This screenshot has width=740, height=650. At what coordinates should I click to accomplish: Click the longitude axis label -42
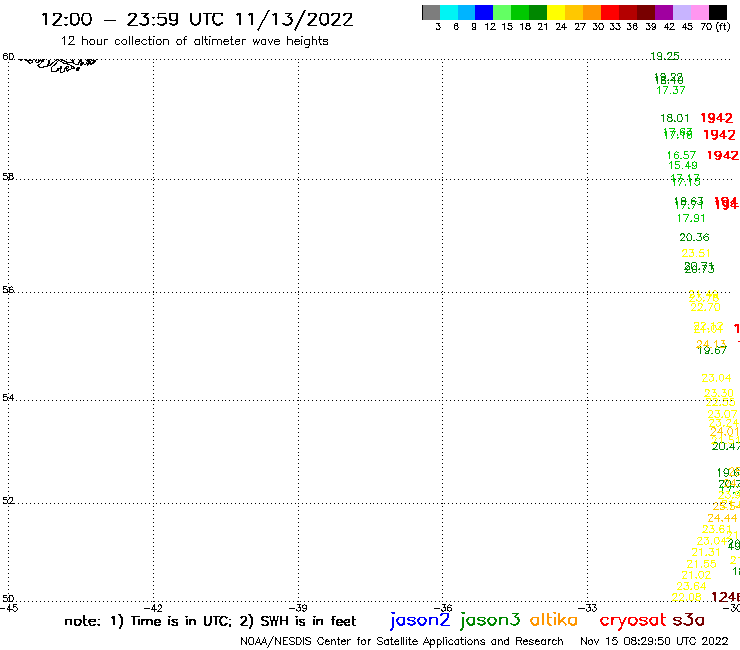click(153, 608)
